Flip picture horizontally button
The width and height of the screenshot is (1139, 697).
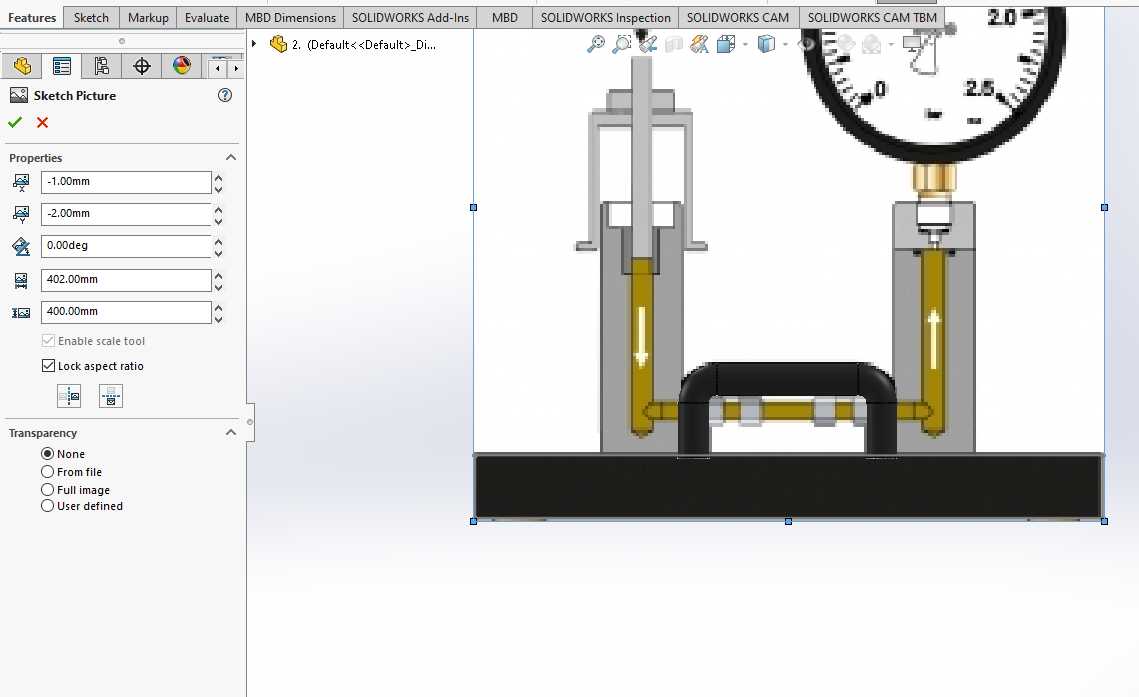[x=69, y=396]
